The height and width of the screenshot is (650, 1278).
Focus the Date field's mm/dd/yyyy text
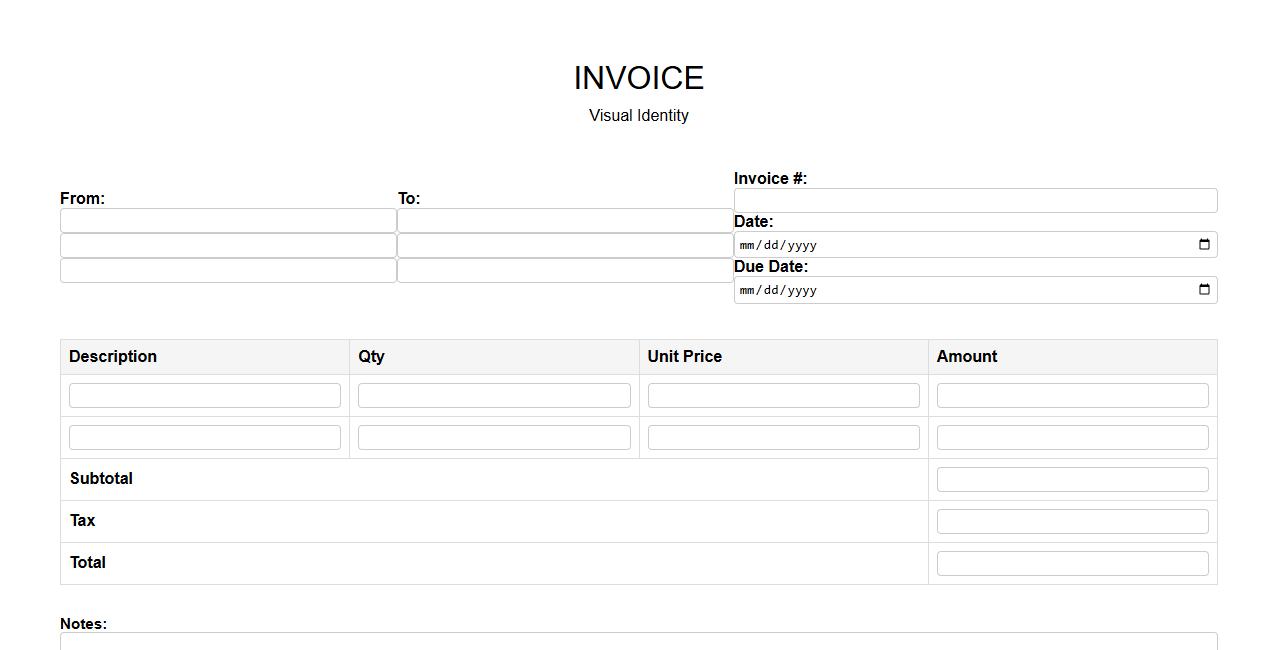tap(778, 245)
